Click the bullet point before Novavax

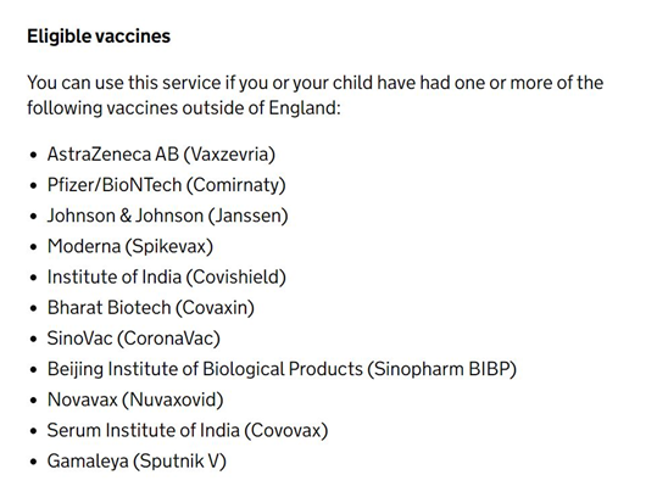[x=34, y=401]
